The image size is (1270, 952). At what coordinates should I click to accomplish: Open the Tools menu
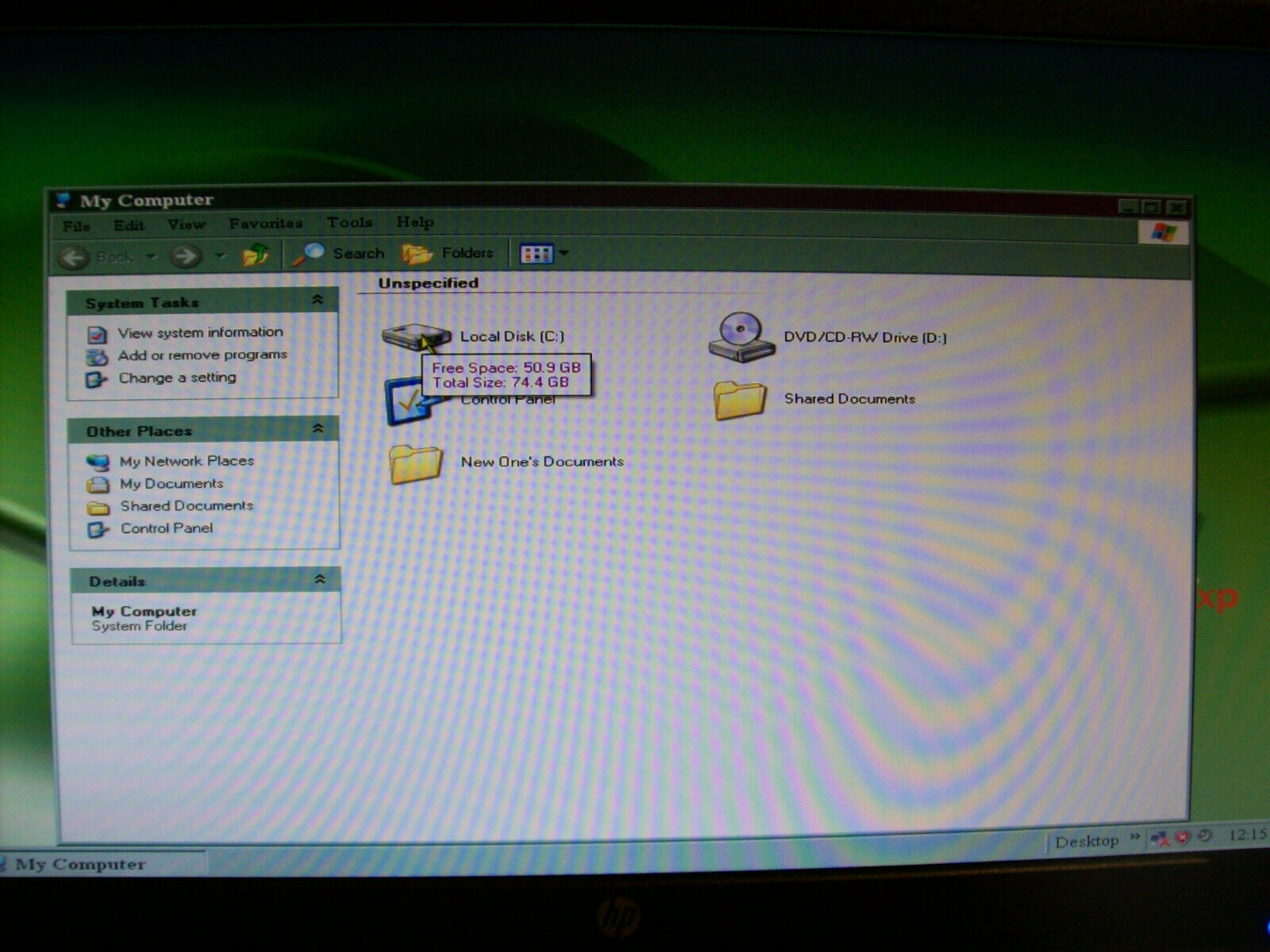[x=350, y=223]
